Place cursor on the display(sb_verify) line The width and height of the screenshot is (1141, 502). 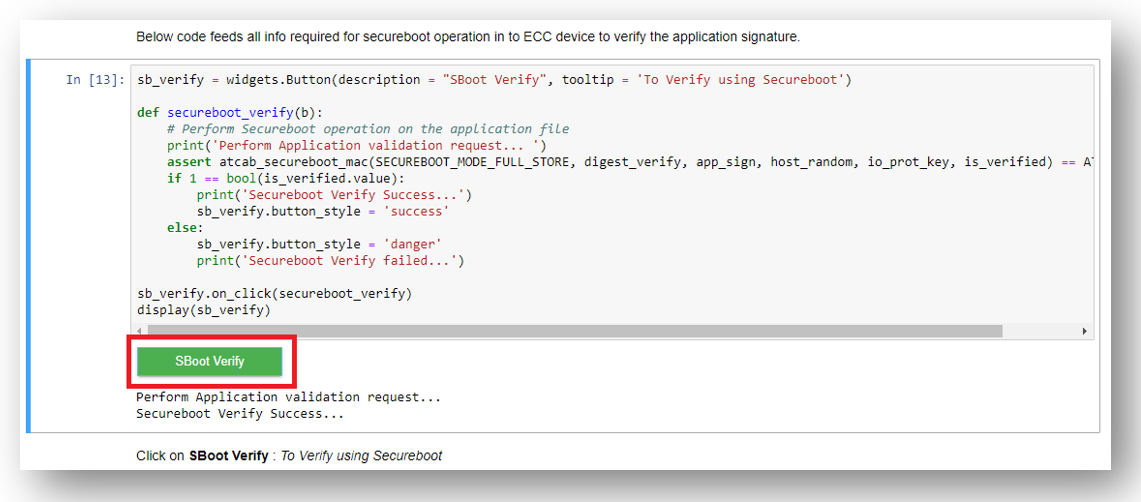point(203,310)
